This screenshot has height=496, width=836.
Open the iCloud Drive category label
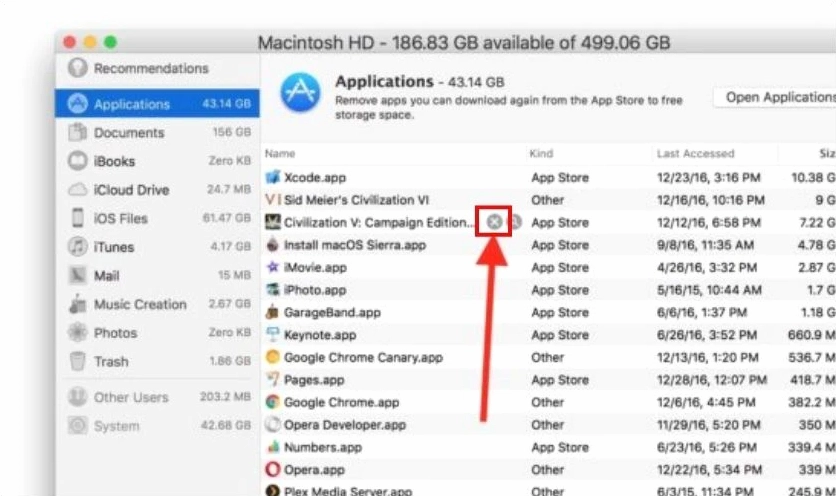(131, 190)
